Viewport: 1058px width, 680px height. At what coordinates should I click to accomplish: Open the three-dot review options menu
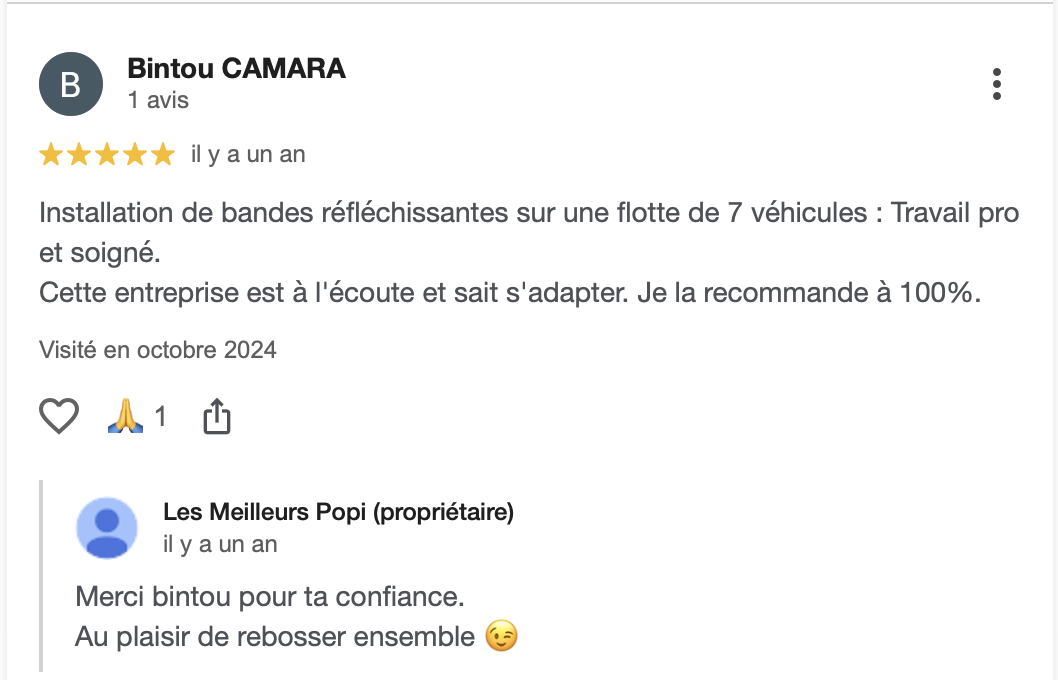click(x=996, y=84)
